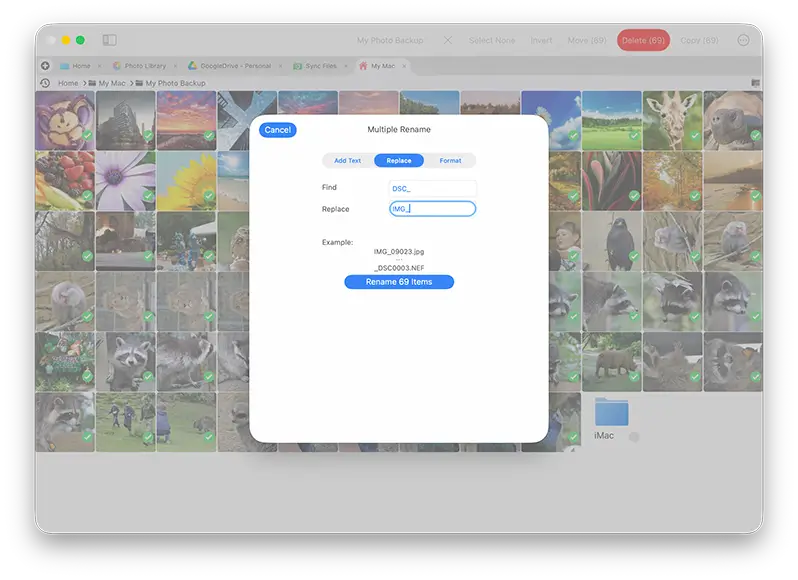The height and width of the screenshot is (580, 798).
Task: Select the Christmas decoration photo thumbnail
Action: click(65, 362)
